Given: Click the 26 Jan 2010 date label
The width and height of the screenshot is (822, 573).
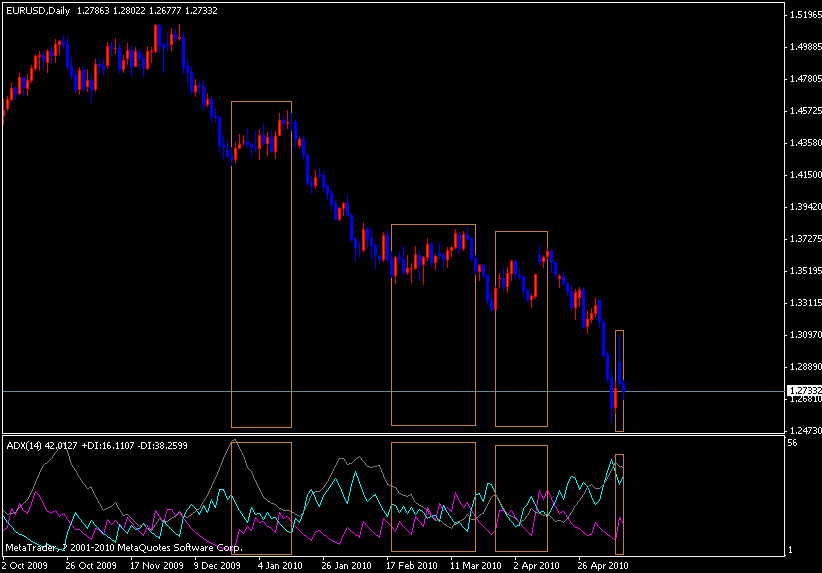Looking at the screenshot, I should [347, 566].
